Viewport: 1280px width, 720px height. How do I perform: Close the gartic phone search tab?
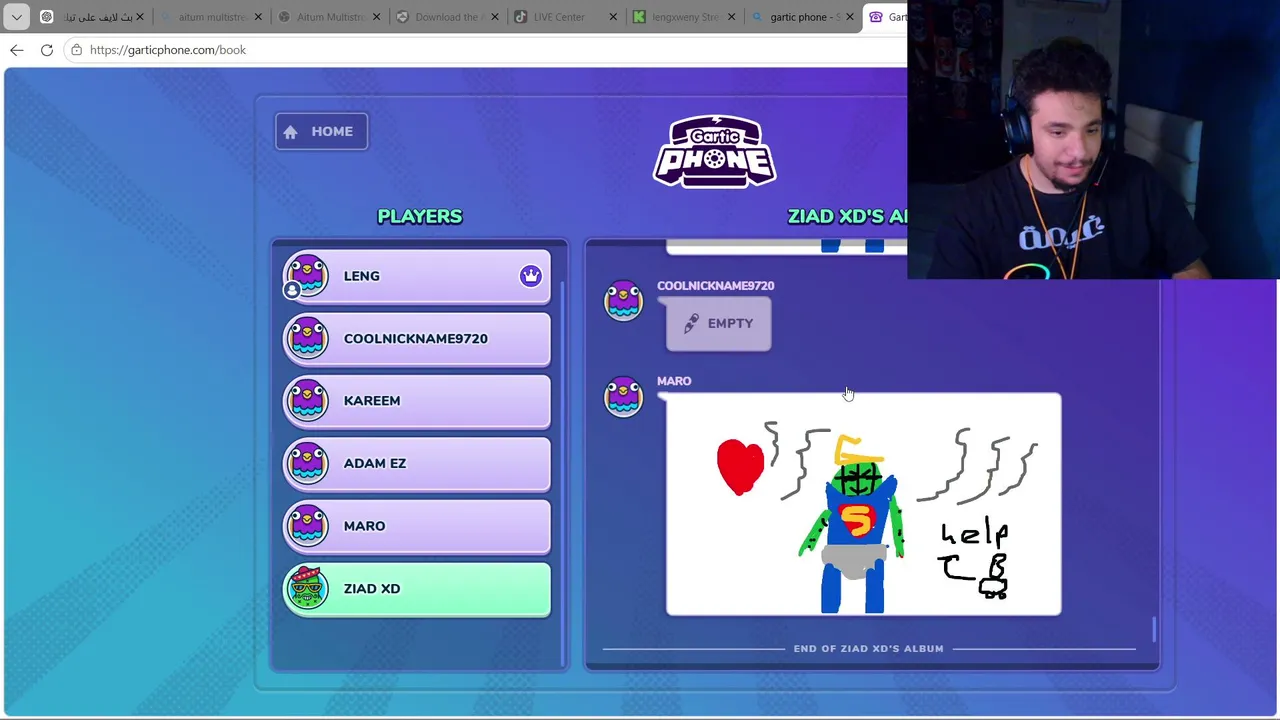(849, 17)
